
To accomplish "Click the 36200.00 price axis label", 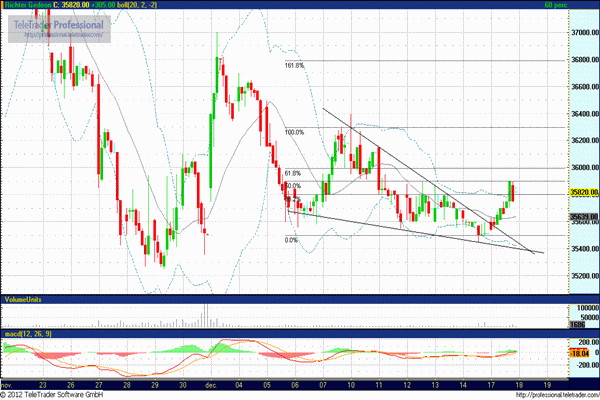I will click(585, 140).
